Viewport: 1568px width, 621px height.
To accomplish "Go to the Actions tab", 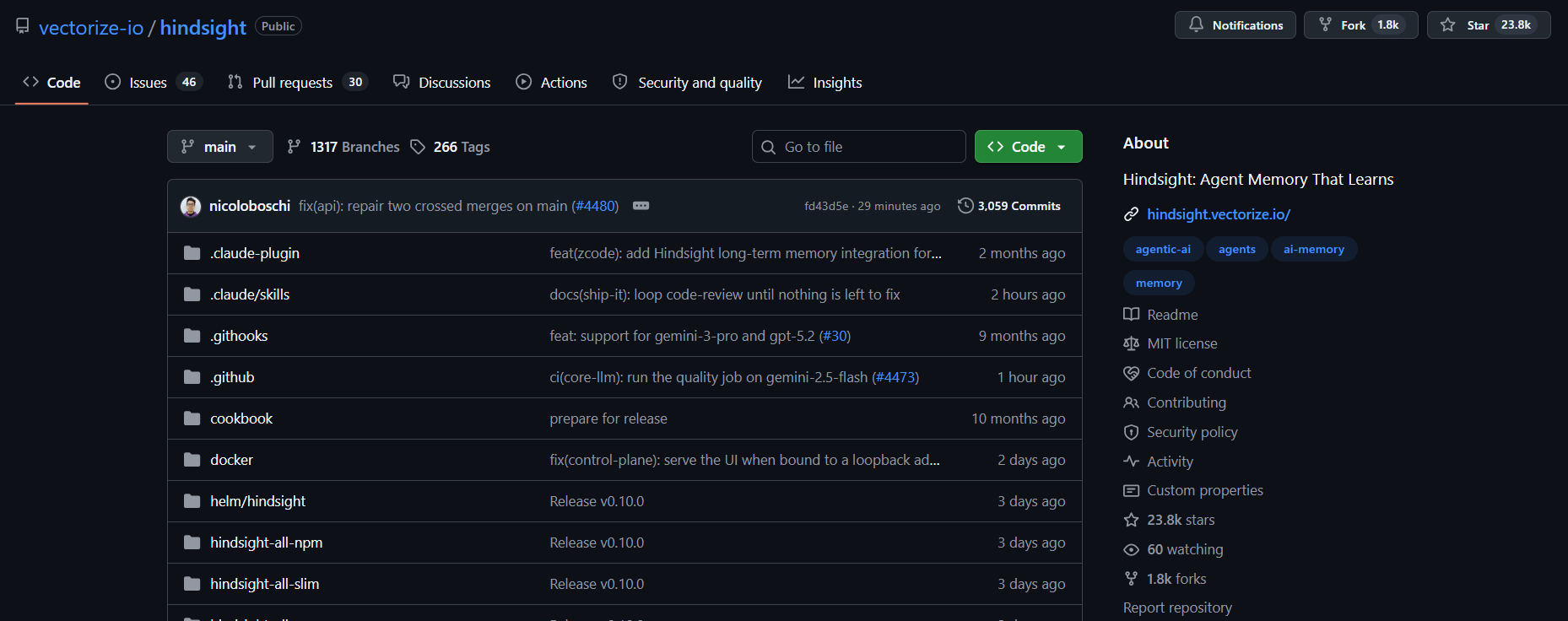I will 551,83.
